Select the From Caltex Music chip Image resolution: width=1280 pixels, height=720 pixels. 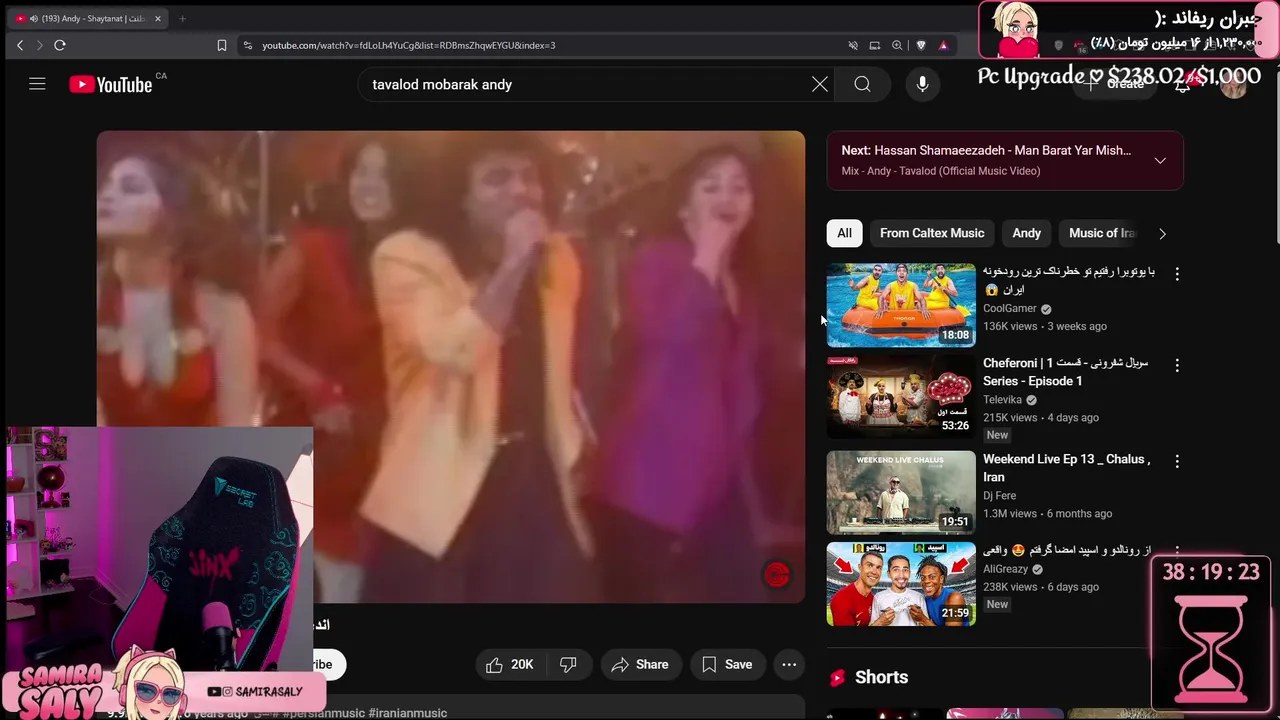click(932, 233)
